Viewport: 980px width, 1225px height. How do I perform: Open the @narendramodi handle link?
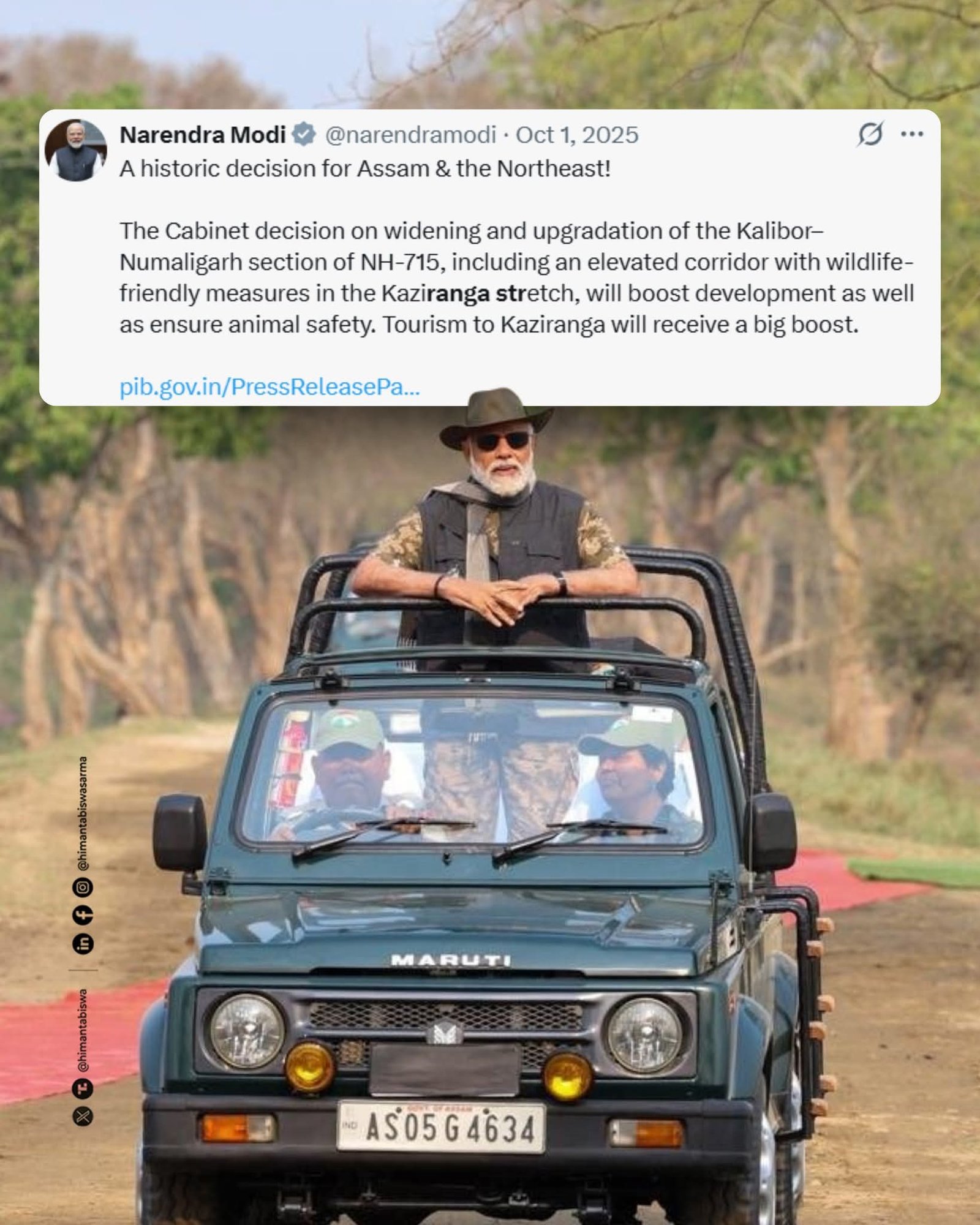coord(410,135)
